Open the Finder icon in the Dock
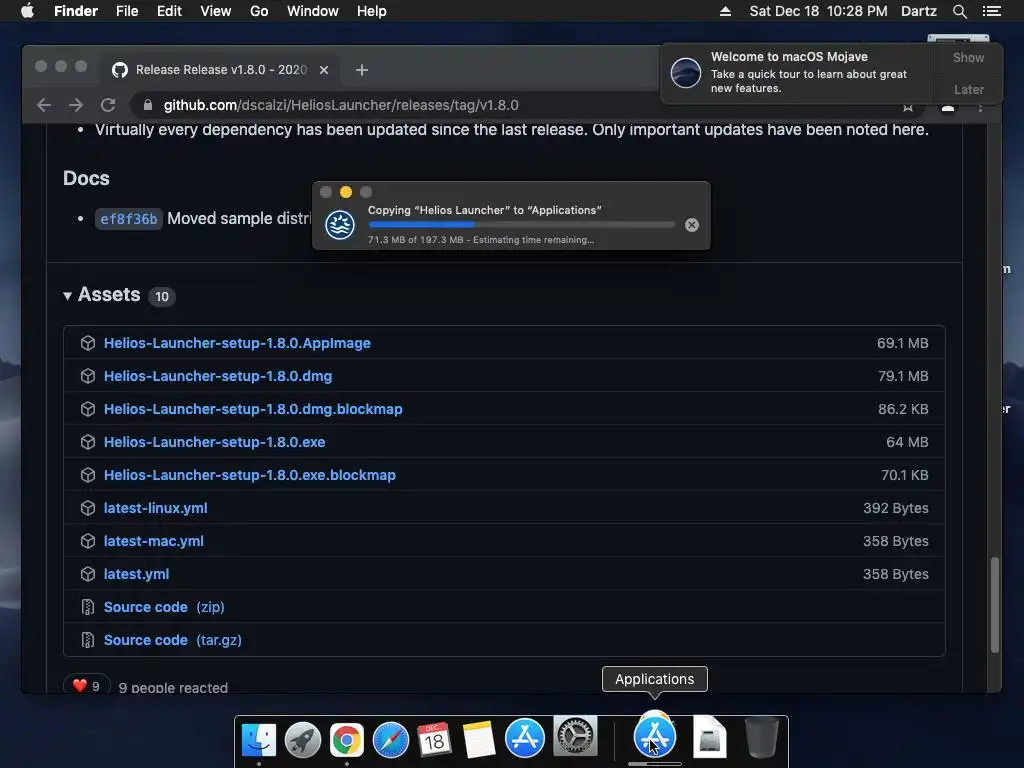This screenshot has height=768, width=1024. (259, 740)
